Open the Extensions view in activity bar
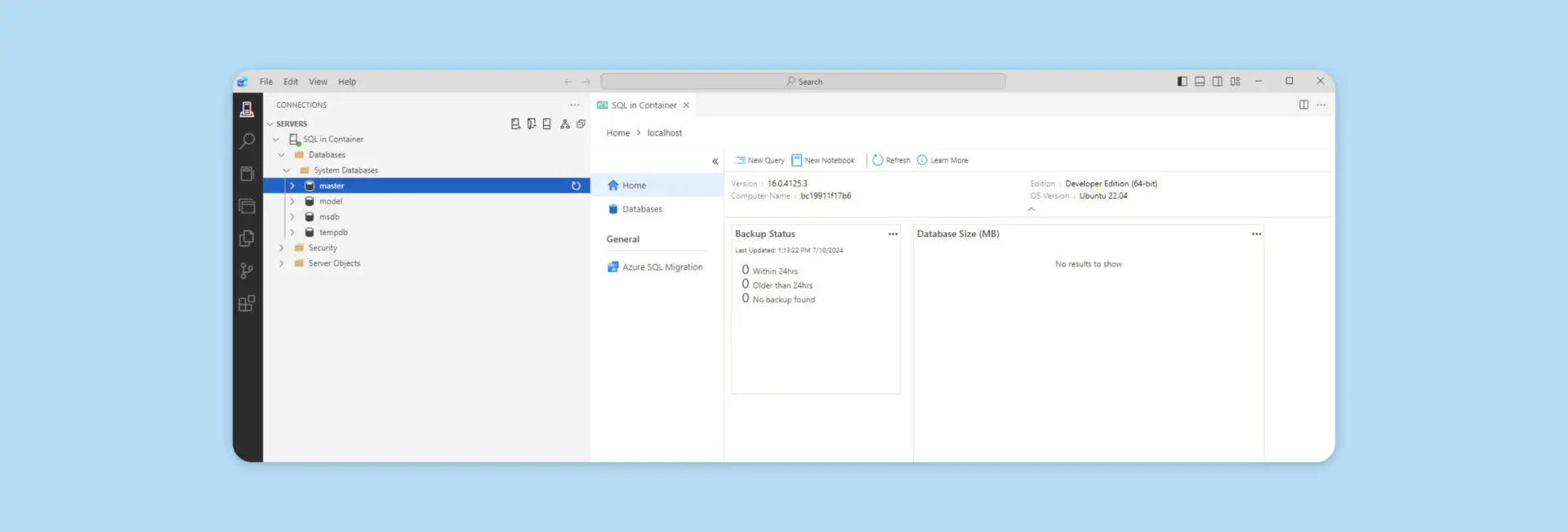The image size is (1568, 532). click(x=247, y=303)
